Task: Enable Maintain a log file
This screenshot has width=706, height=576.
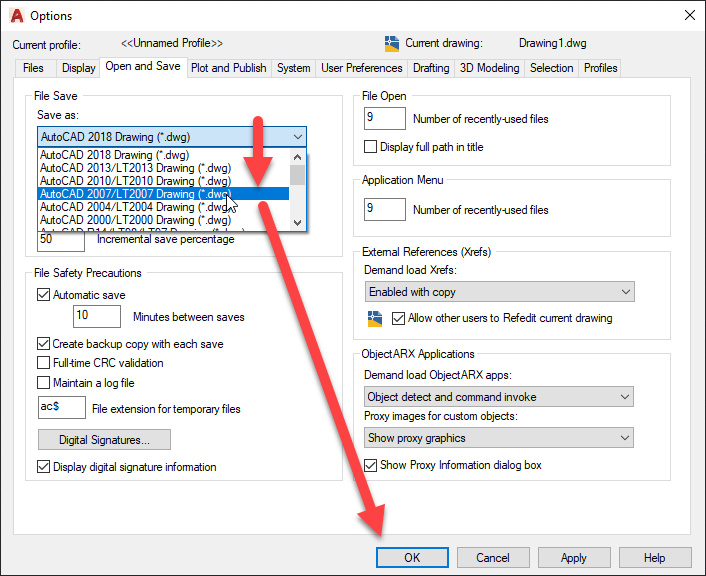Action: (44, 383)
